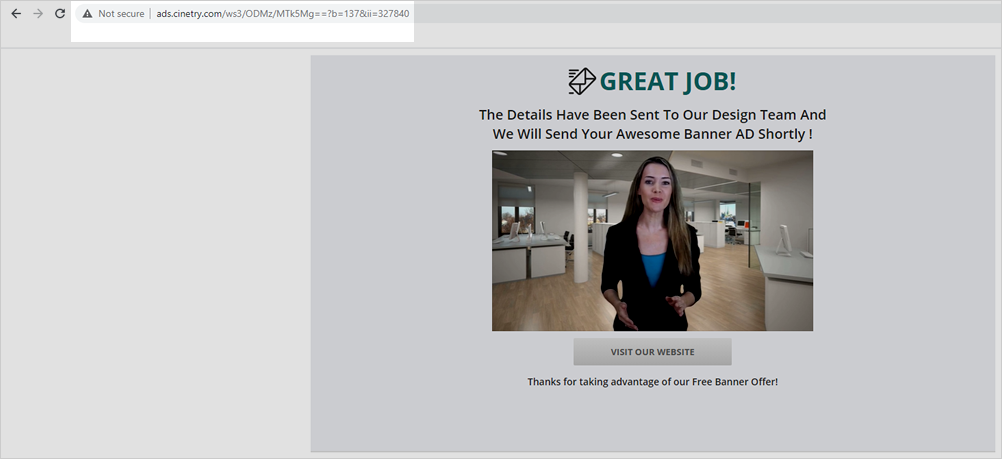This screenshot has width=1002, height=459.
Task: Click the browser forward arrow
Action: (x=38, y=14)
